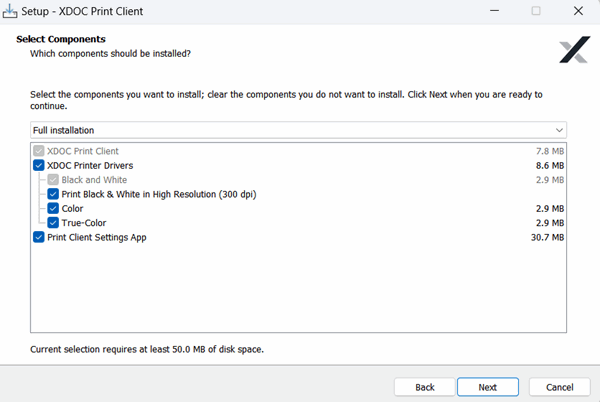Click the grayed-out maximize button

535,11
